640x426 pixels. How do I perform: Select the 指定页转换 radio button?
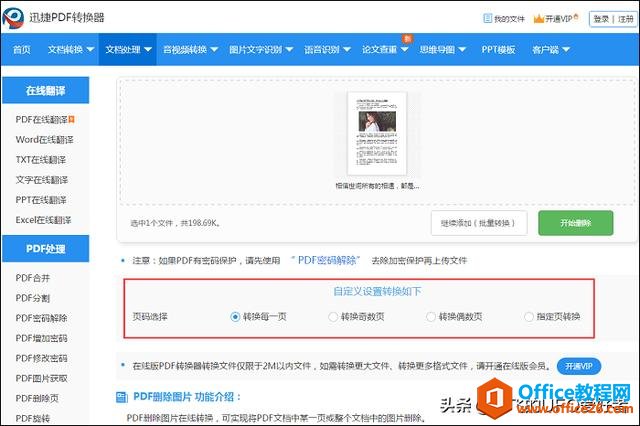(x=529, y=317)
